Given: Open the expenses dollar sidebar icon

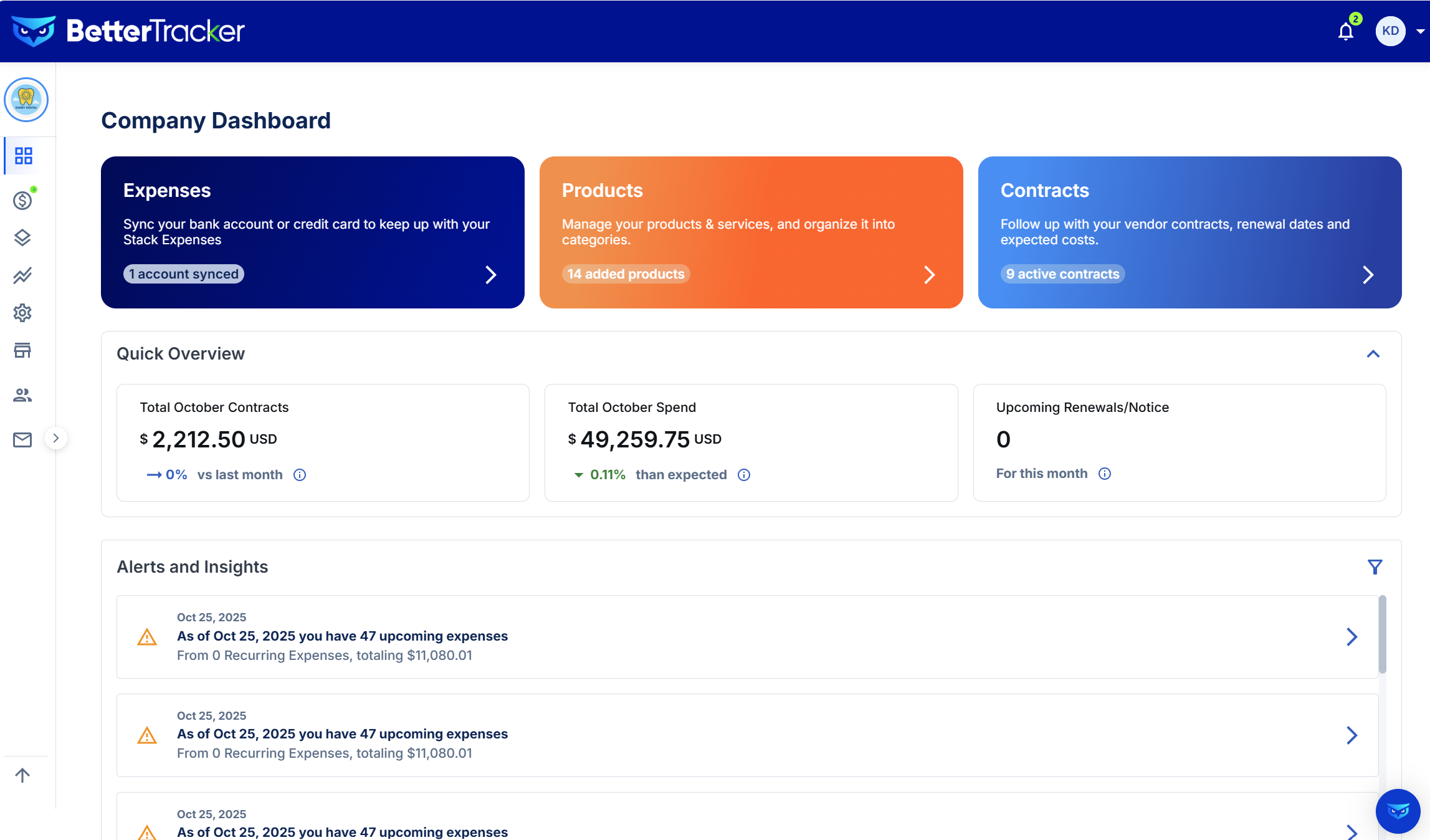Looking at the screenshot, I should pyautogui.click(x=22, y=200).
